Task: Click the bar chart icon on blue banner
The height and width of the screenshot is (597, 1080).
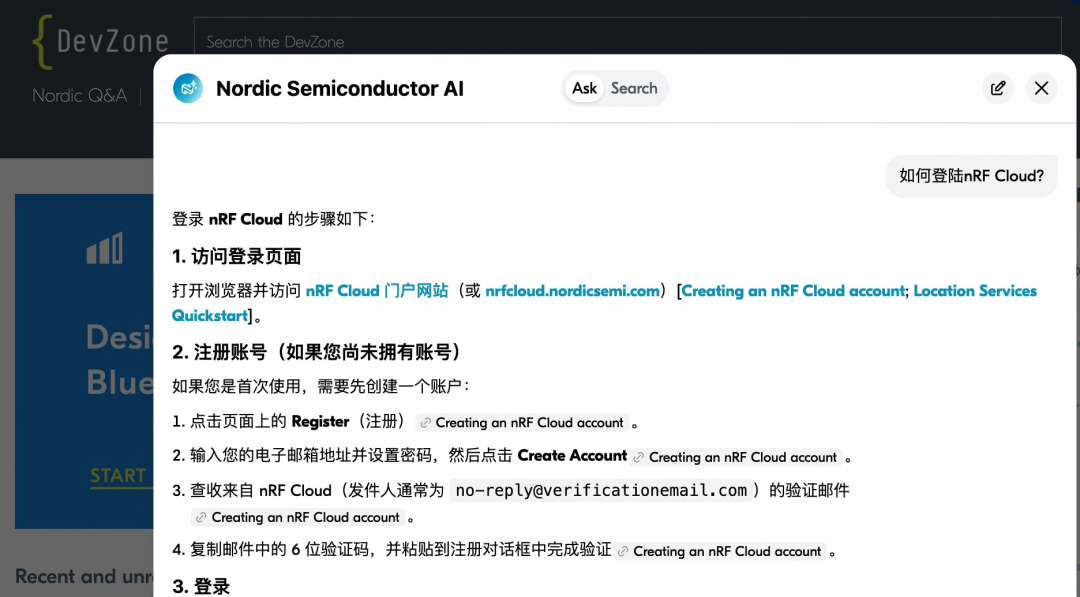Action: tap(105, 248)
